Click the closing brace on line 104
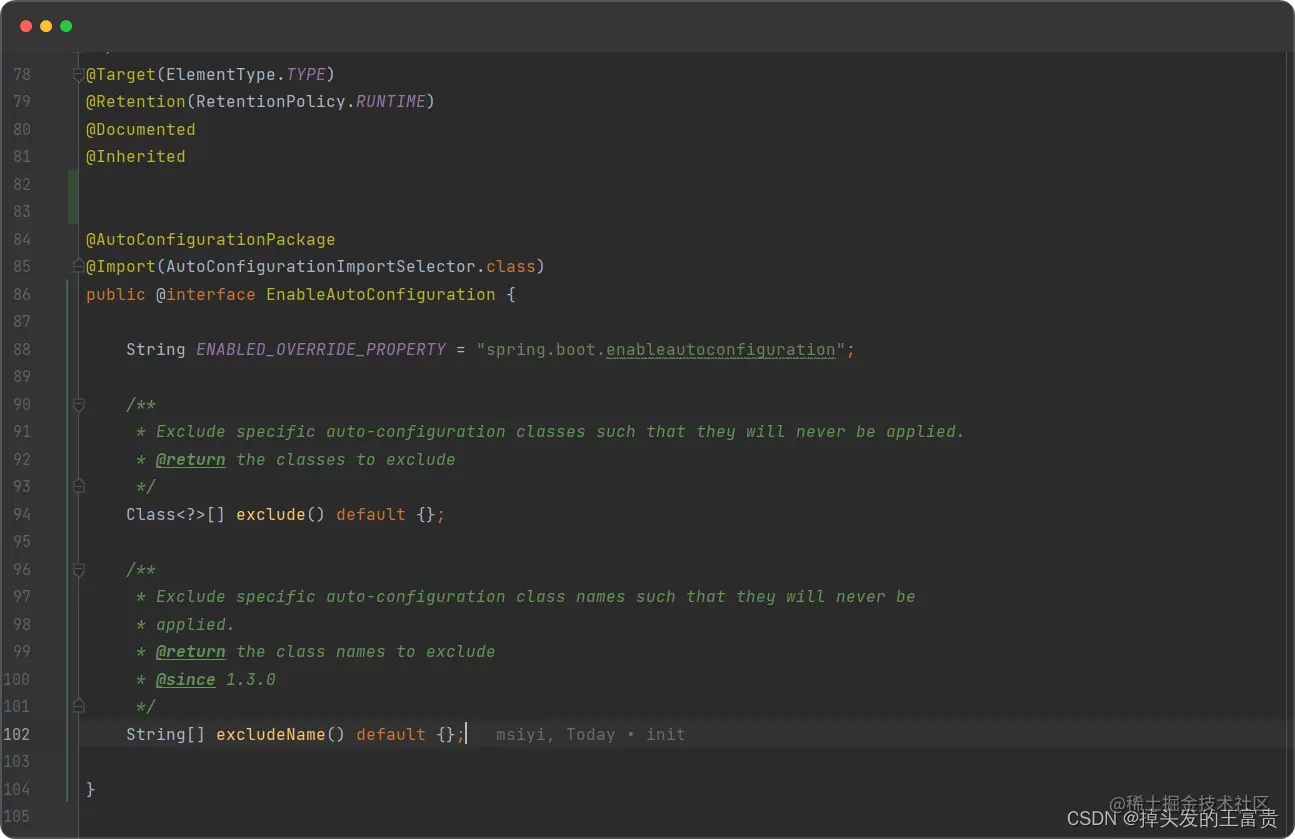This screenshot has height=839, width=1295. click(91, 790)
